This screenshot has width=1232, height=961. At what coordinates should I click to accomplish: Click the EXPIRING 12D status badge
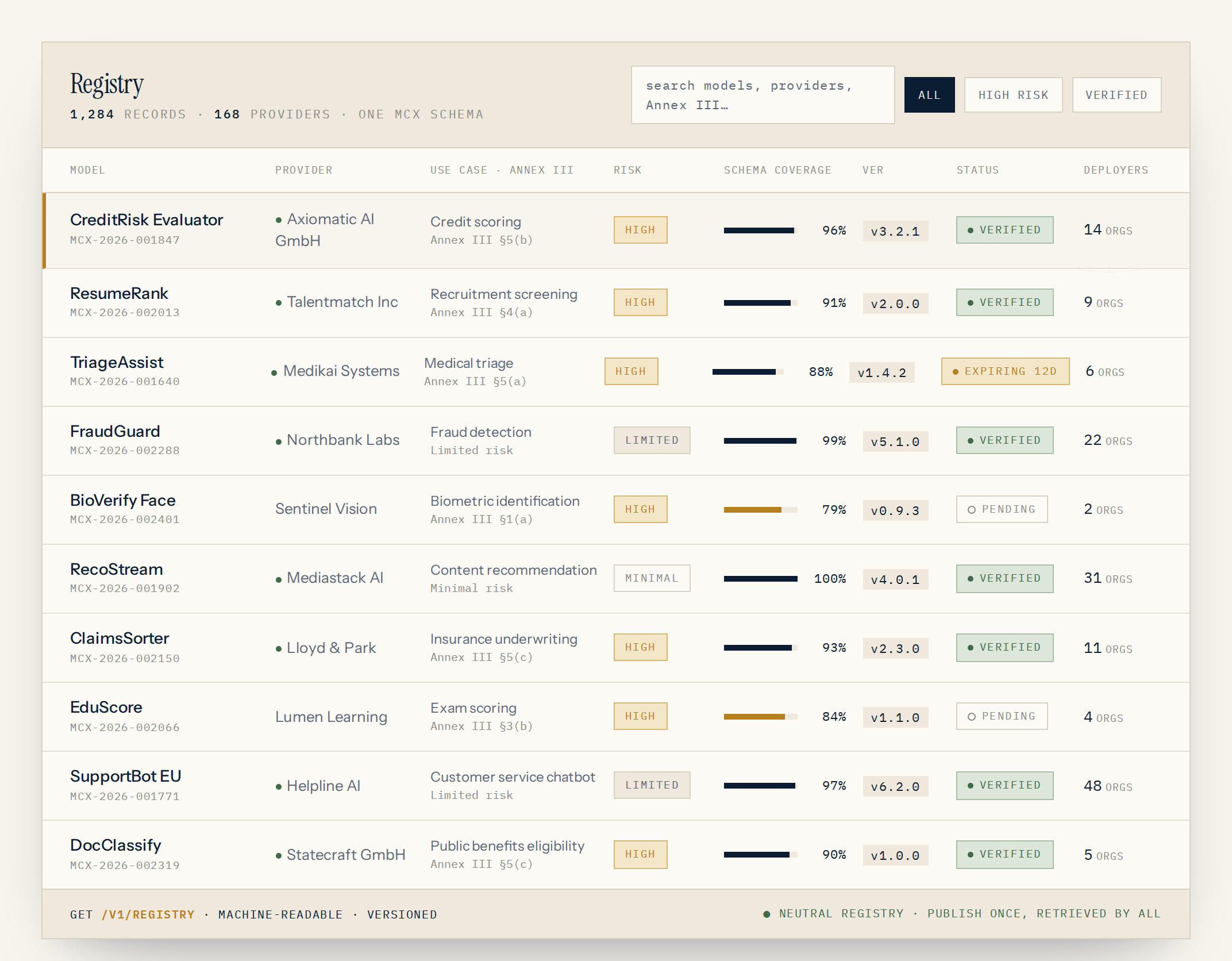[1005, 371]
